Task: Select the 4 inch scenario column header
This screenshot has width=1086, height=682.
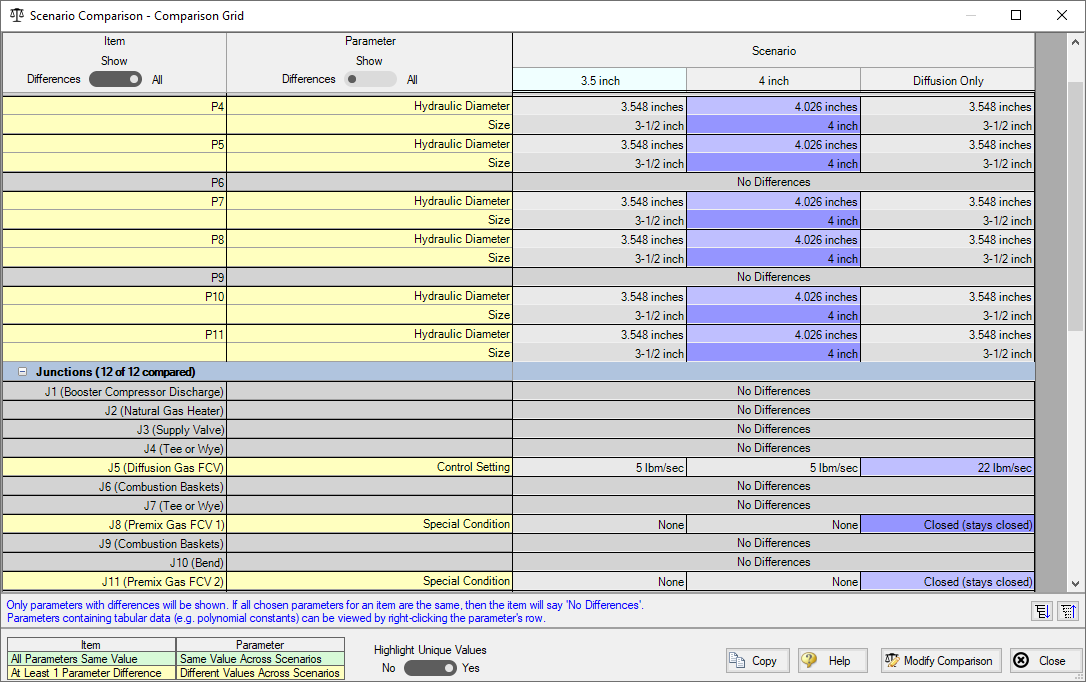Action: pos(773,79)
